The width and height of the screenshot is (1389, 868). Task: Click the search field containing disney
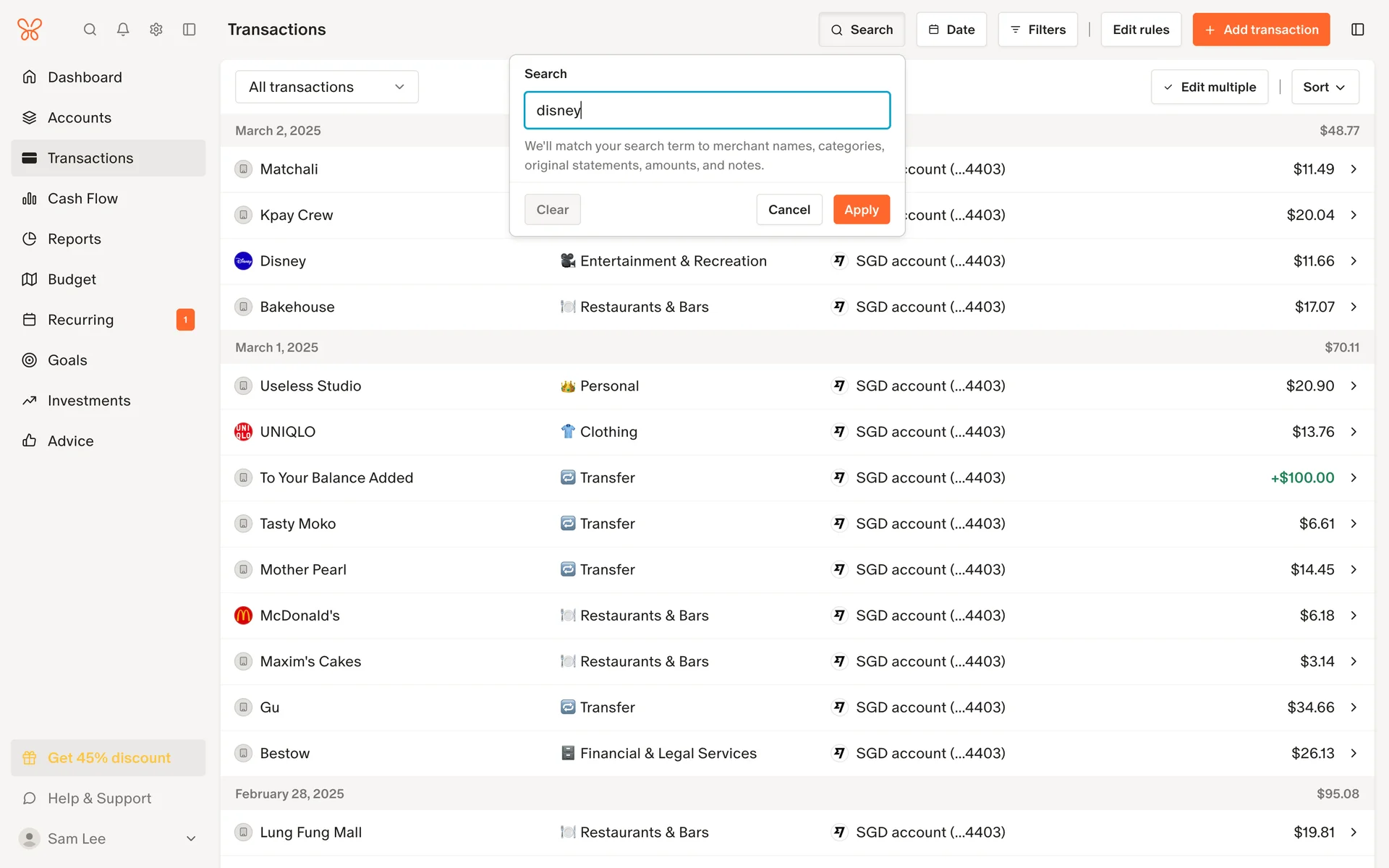pyautogui.click(x=707, y=111)
